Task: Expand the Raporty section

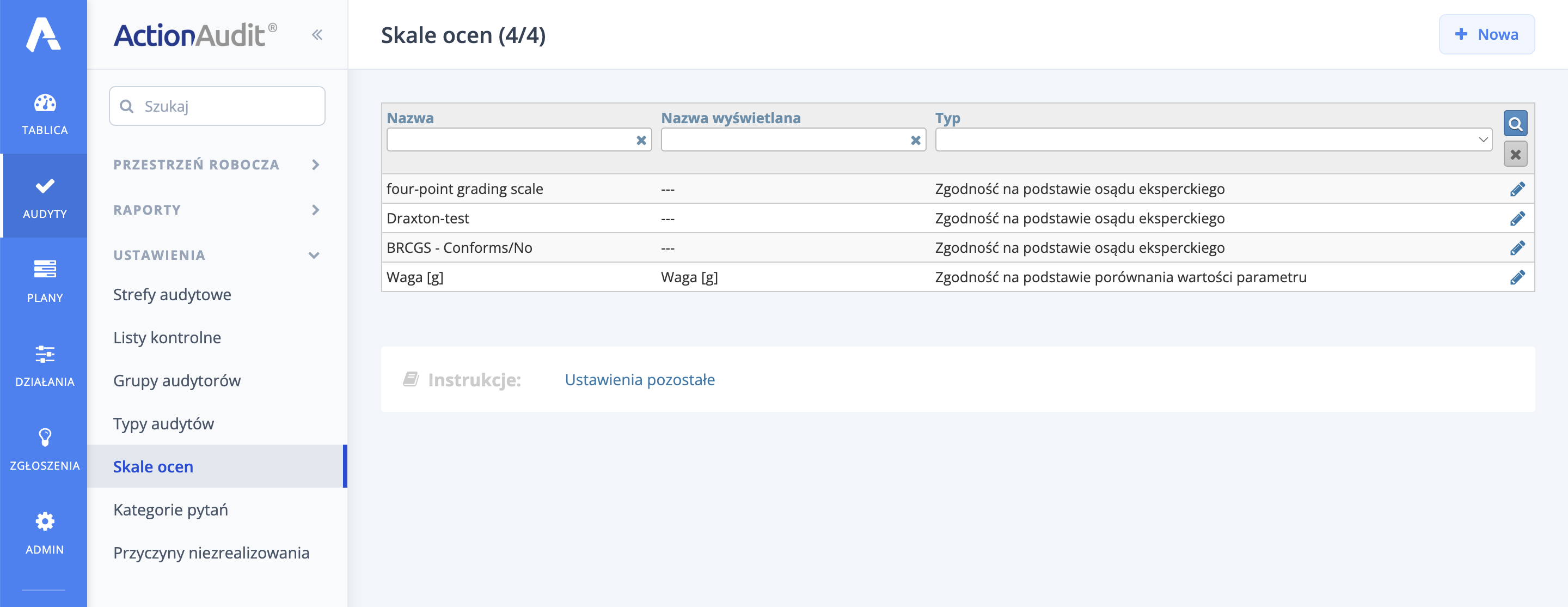Action: pyautogui.click(x=315, y=210)
